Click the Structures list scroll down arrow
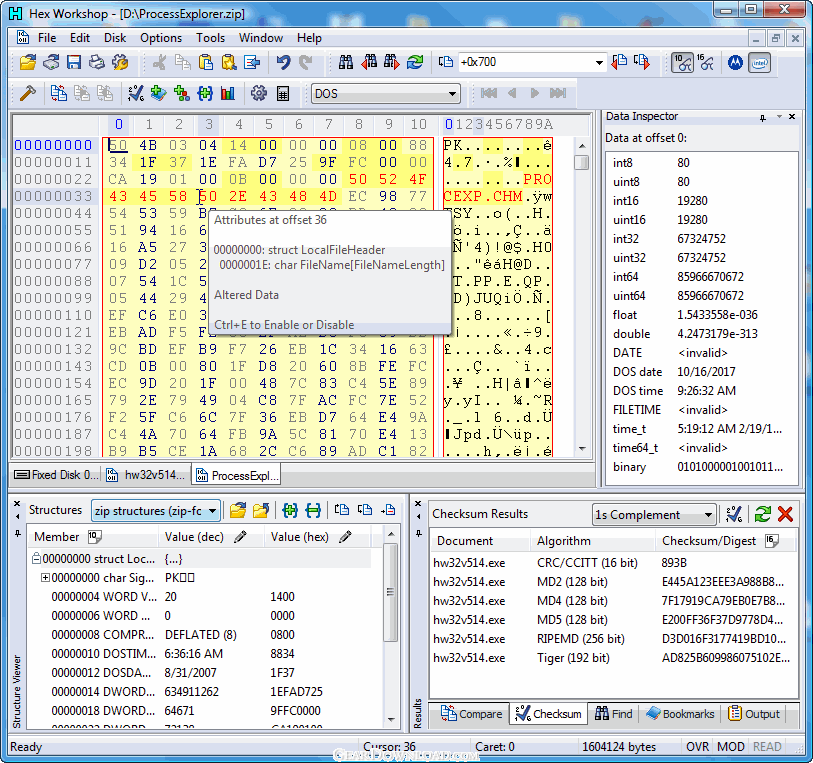Image resolution: width=813 pixels, height=763 pixels. click(391, 719)
